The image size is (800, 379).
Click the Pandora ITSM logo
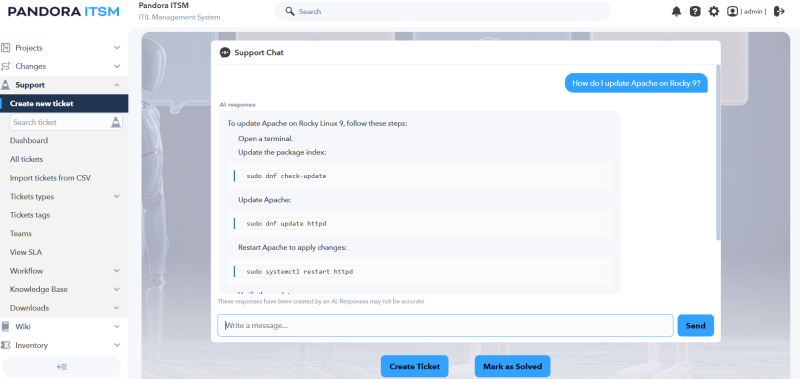pyautogui.click(x=64, y=11)
